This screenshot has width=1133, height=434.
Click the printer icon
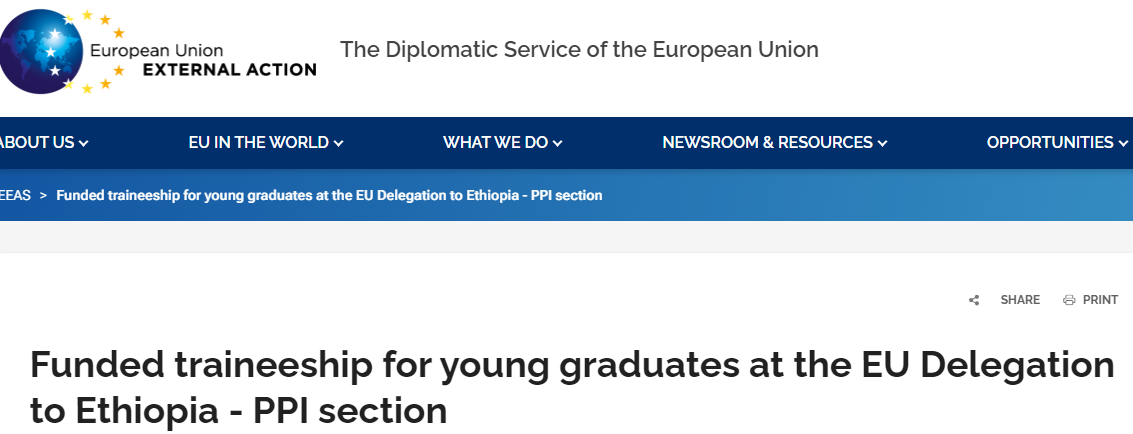[x=1069, y=300]
